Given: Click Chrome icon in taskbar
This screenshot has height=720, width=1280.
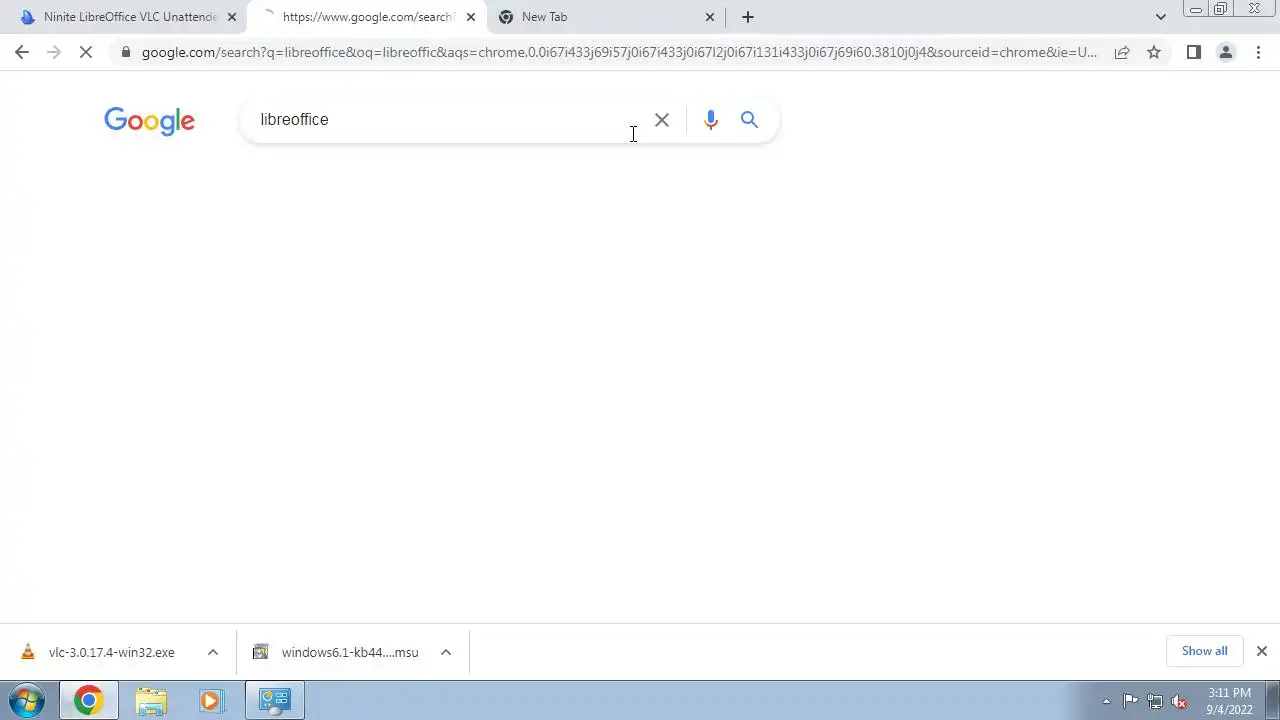Looking at the screenshot, I should (88, 701).
